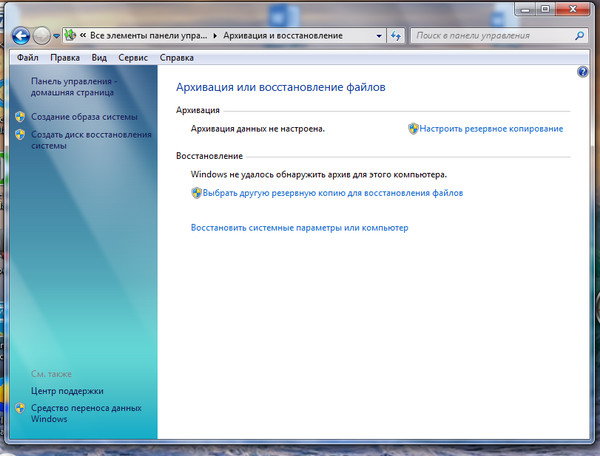This screenshot has height=456, width=600.
Task: Open 'Центр поддержки' link
Action: tap(67, 391)
